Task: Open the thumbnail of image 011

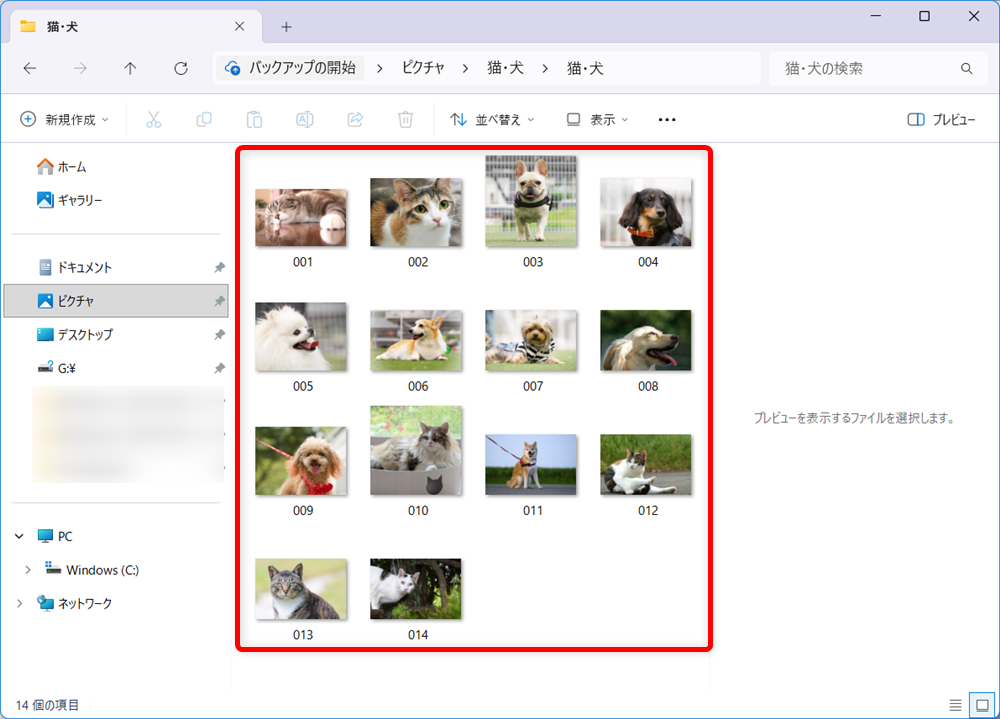Action: coord(530,464)
